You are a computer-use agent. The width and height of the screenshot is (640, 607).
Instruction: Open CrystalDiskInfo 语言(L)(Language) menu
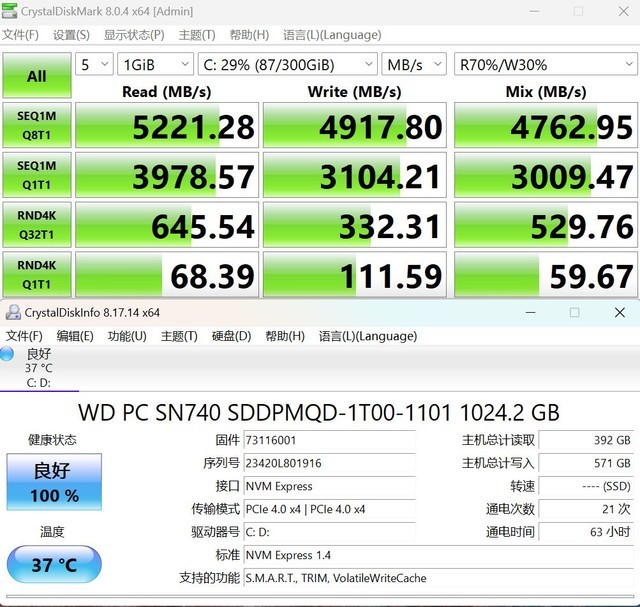368,336
